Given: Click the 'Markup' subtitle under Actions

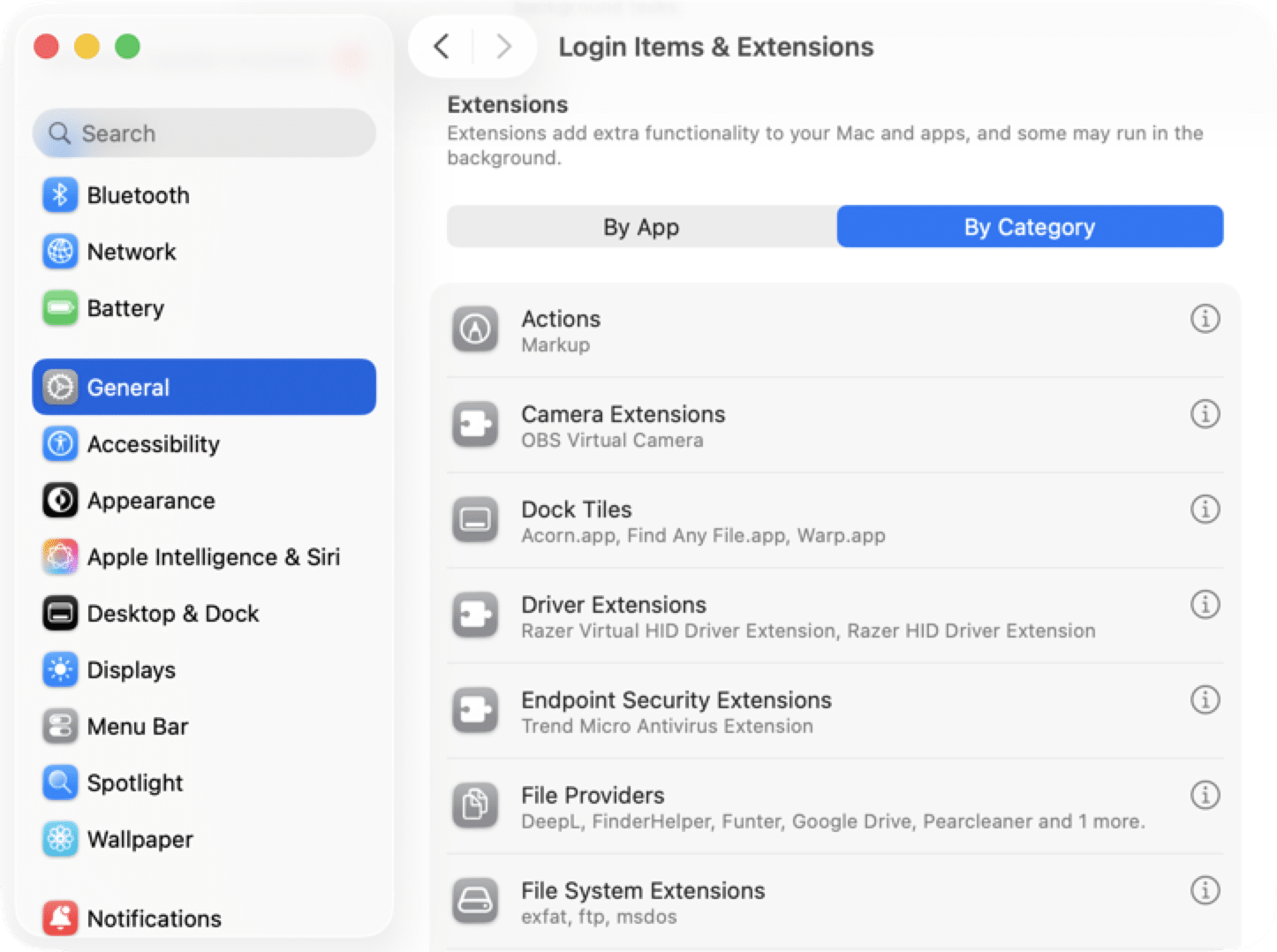Looking at the screenshot, I should (x=555, y=344).
